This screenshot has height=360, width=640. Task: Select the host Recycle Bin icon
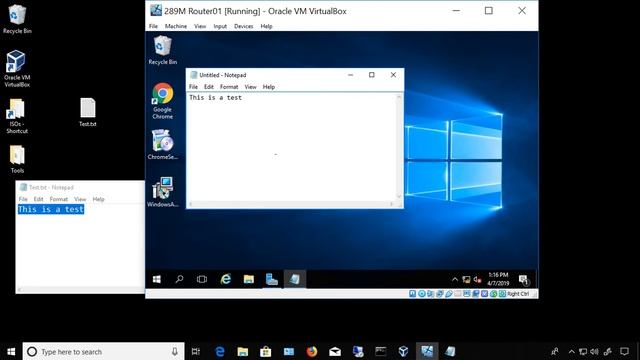click(17, 19)
